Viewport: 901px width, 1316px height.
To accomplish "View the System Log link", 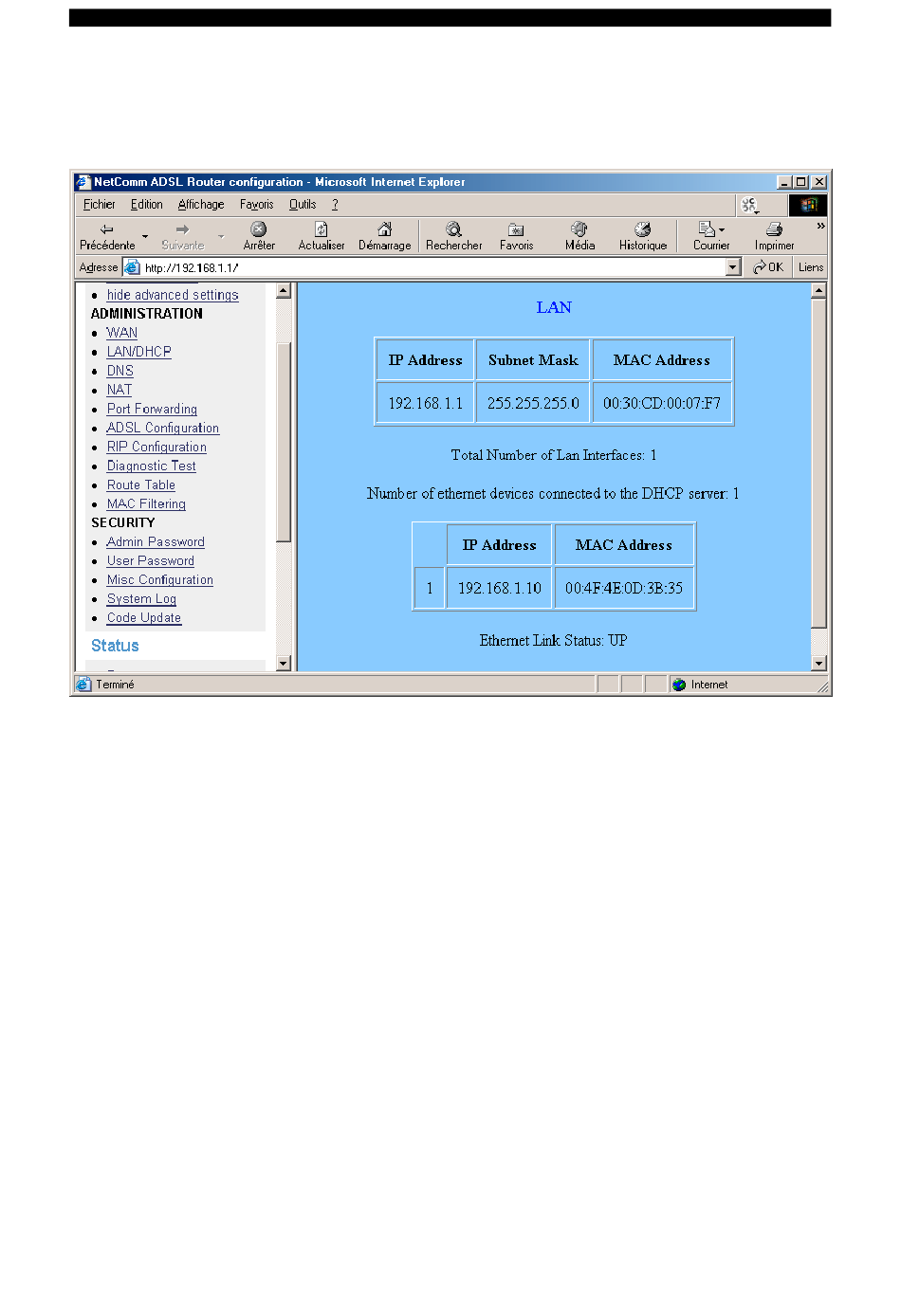I will click(141, 598).
